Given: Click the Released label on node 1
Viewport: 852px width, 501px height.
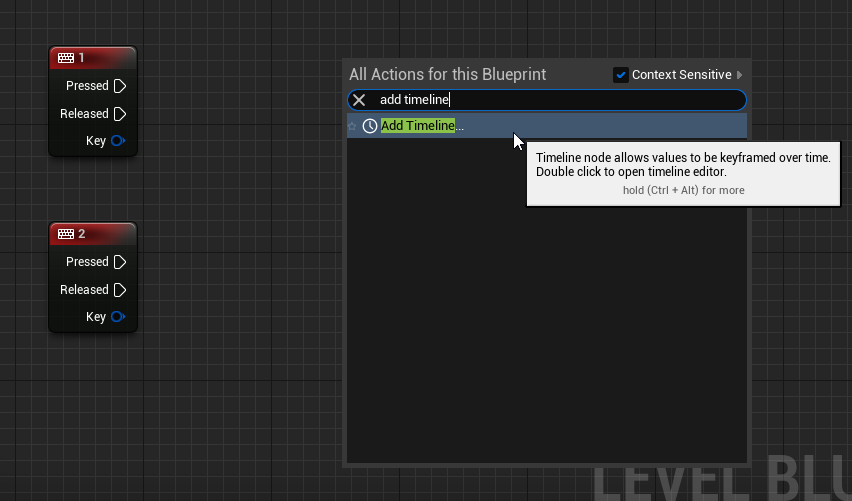Looking at the screenshot, I should tap(84, 114).
